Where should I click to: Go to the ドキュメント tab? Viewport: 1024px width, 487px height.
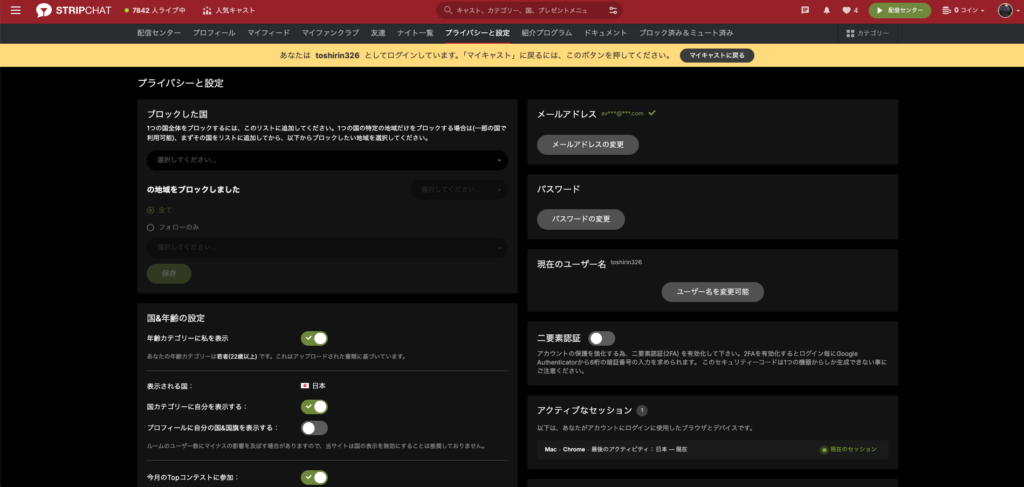point(606,33)
